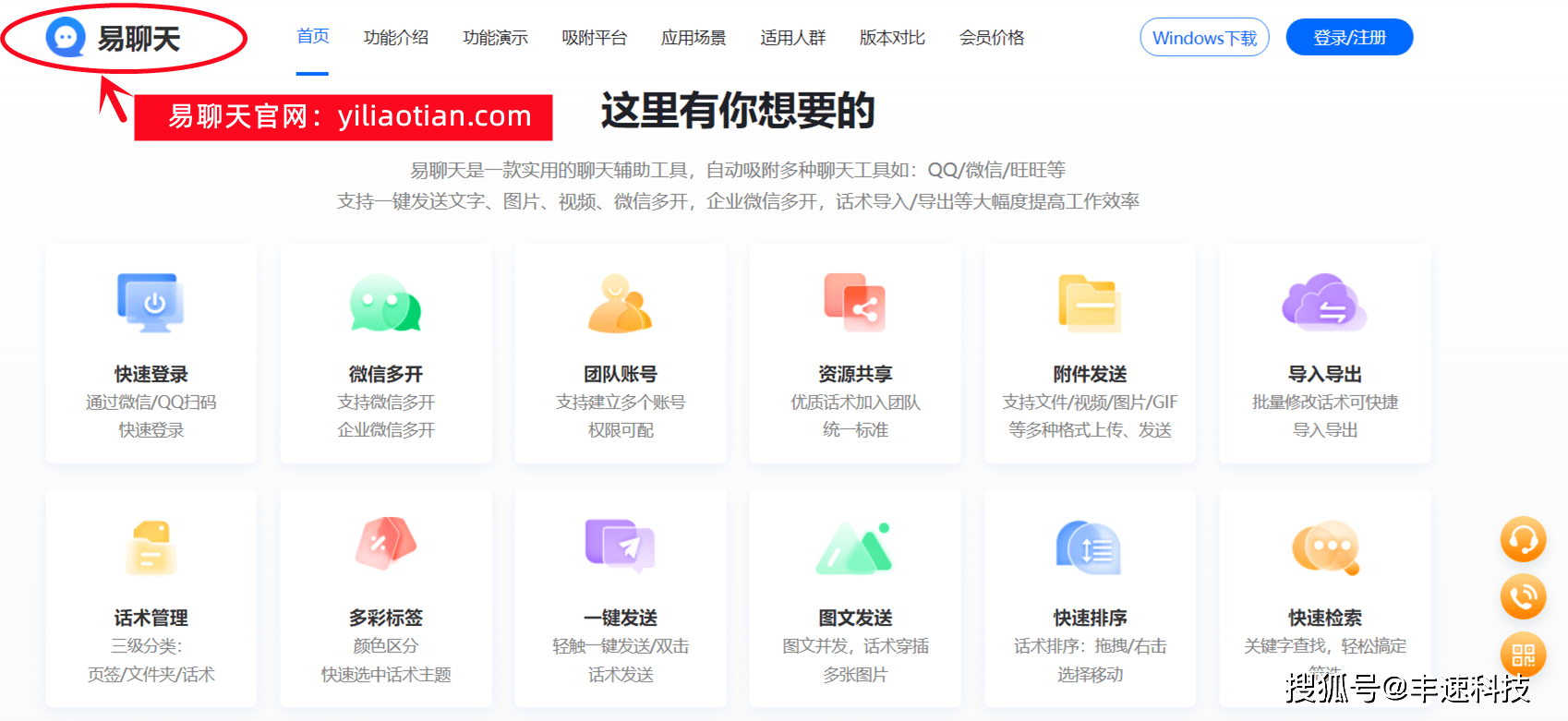Click the 一键发送 card title
Viewport: 1568px width, 721px height.
click(621, 618)
